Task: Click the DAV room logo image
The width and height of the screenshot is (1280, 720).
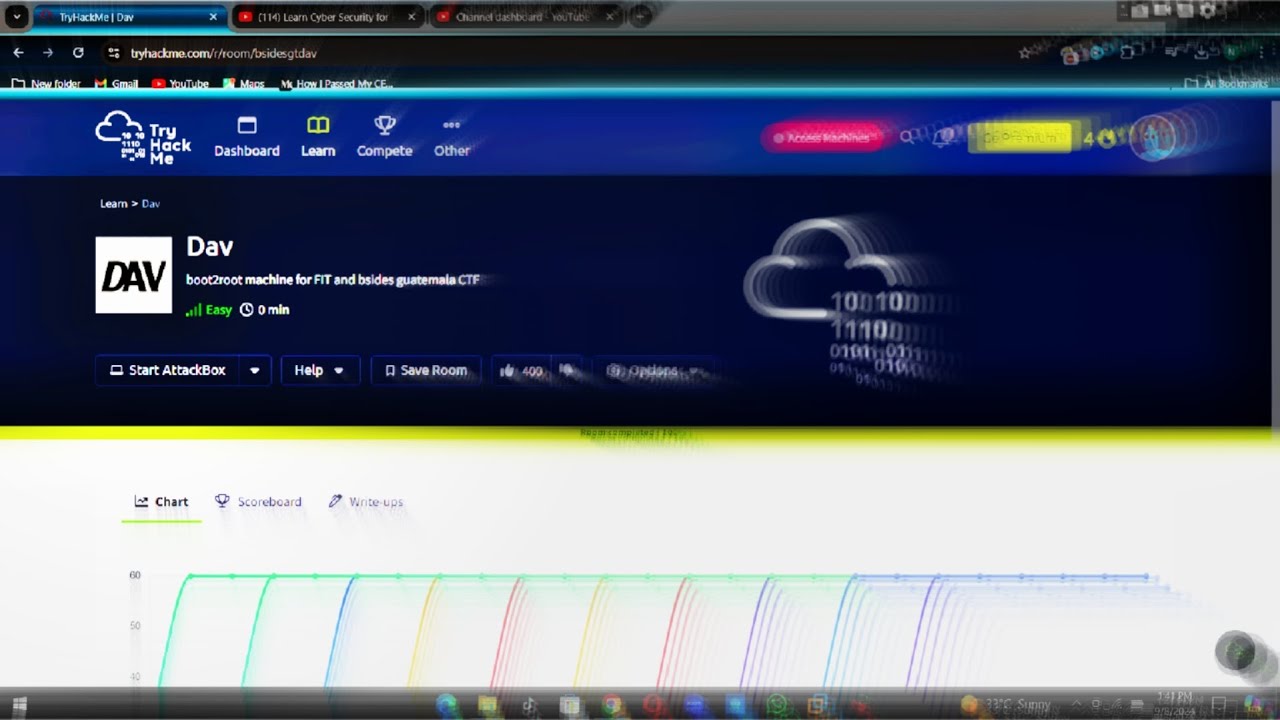Action: 133,275
